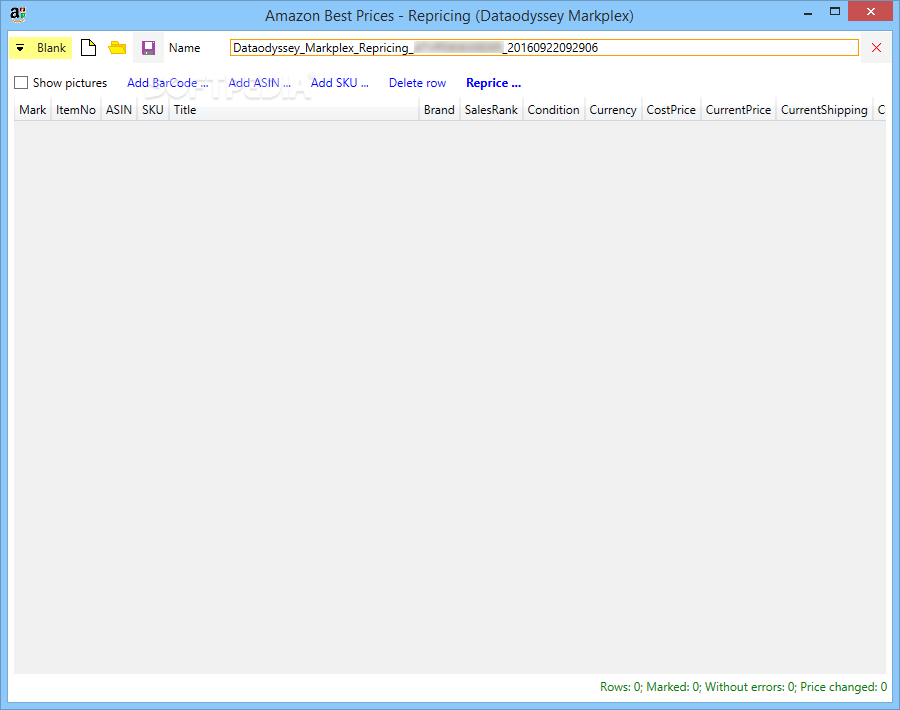Close the Repricing window

(870, 11)
